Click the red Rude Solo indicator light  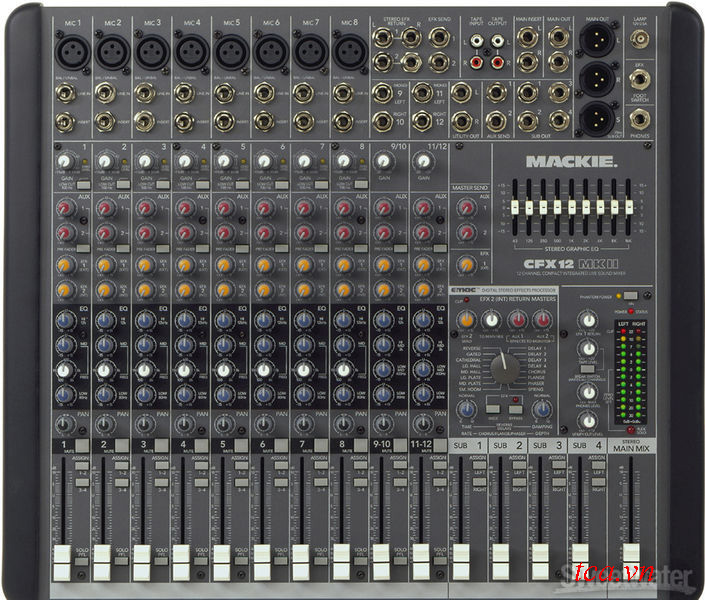coord(630,430)
